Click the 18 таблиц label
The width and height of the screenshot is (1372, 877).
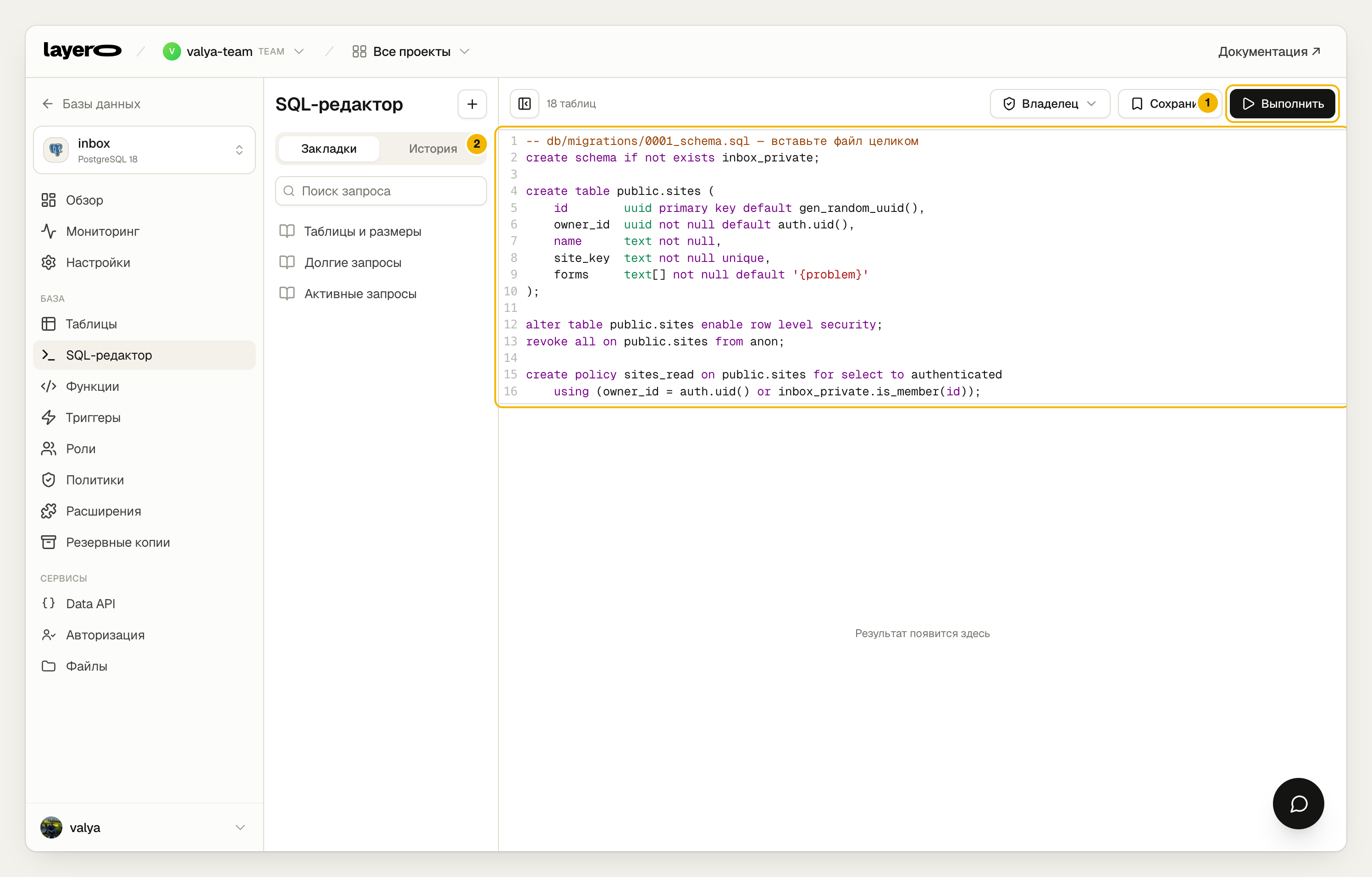(x=571, y=104)
